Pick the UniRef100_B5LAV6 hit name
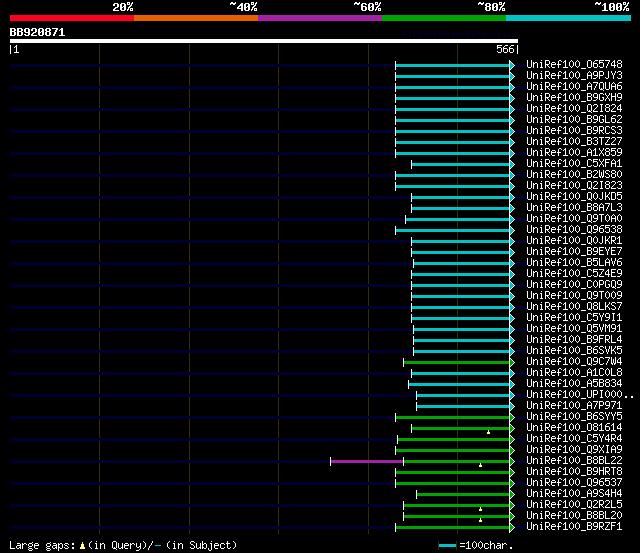 pos(574,263)
